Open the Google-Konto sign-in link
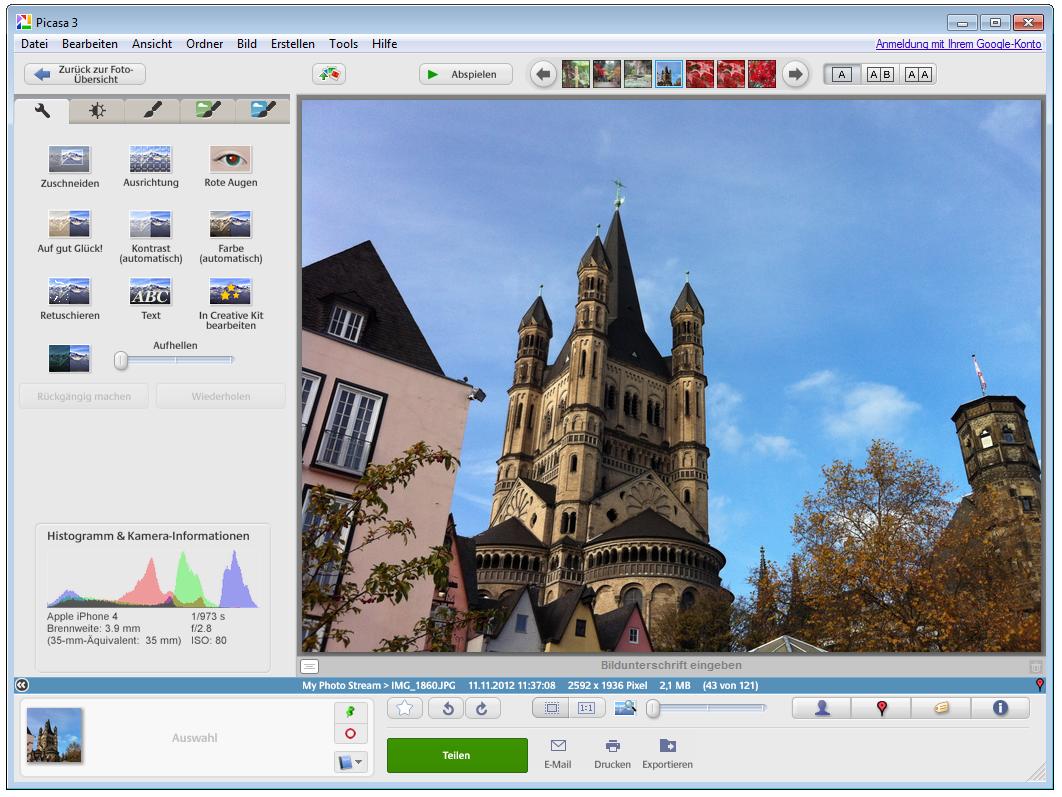Screen dimensions: 1062x797 tap(958, 44)
